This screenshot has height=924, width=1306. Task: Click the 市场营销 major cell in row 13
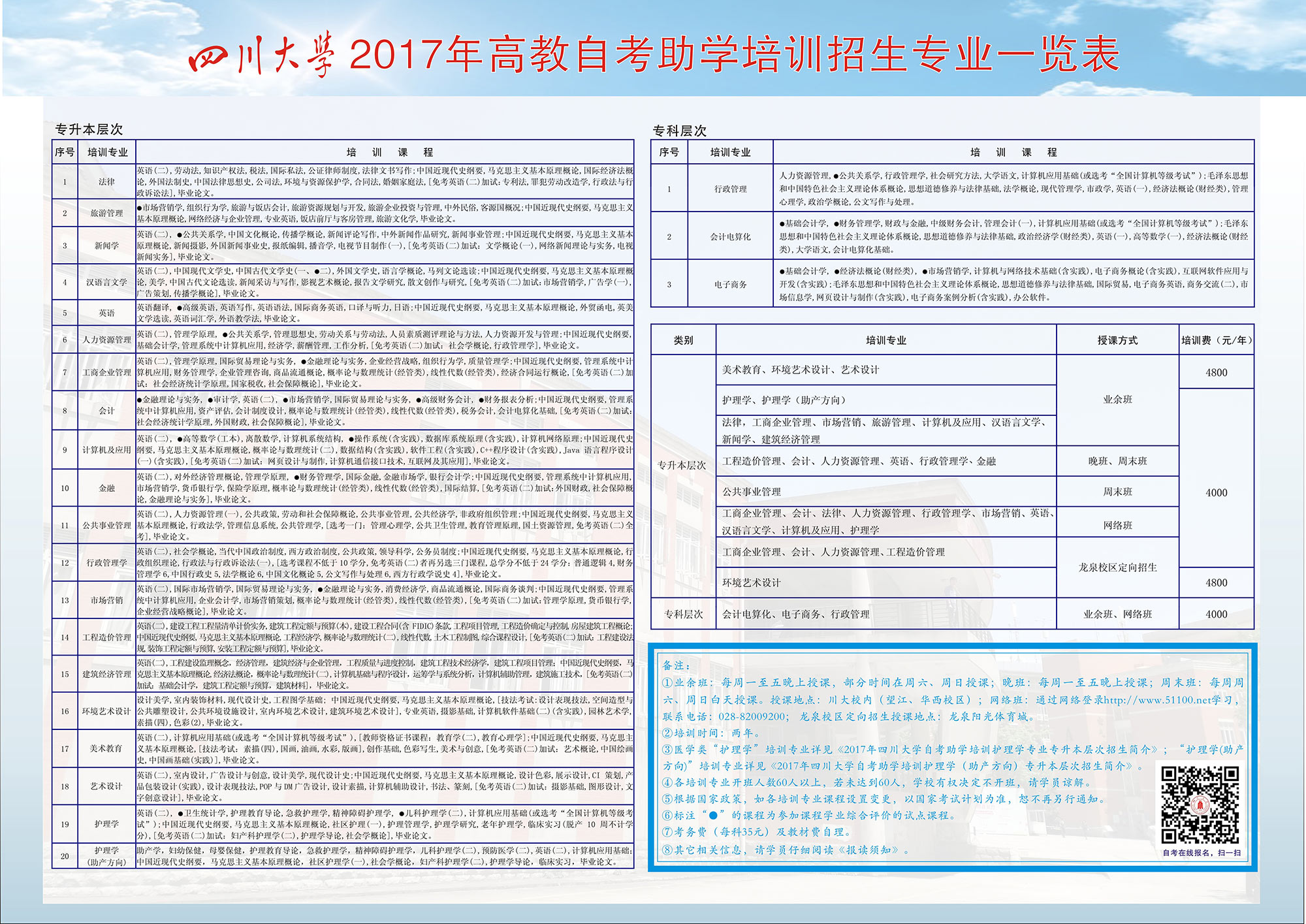tap(106, 600)
